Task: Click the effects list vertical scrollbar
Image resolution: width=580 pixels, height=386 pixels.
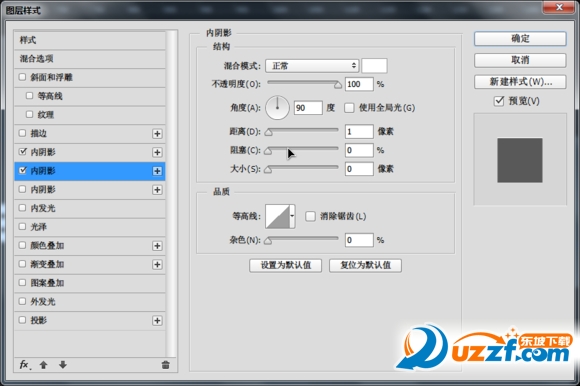Action: coord(171,193)
